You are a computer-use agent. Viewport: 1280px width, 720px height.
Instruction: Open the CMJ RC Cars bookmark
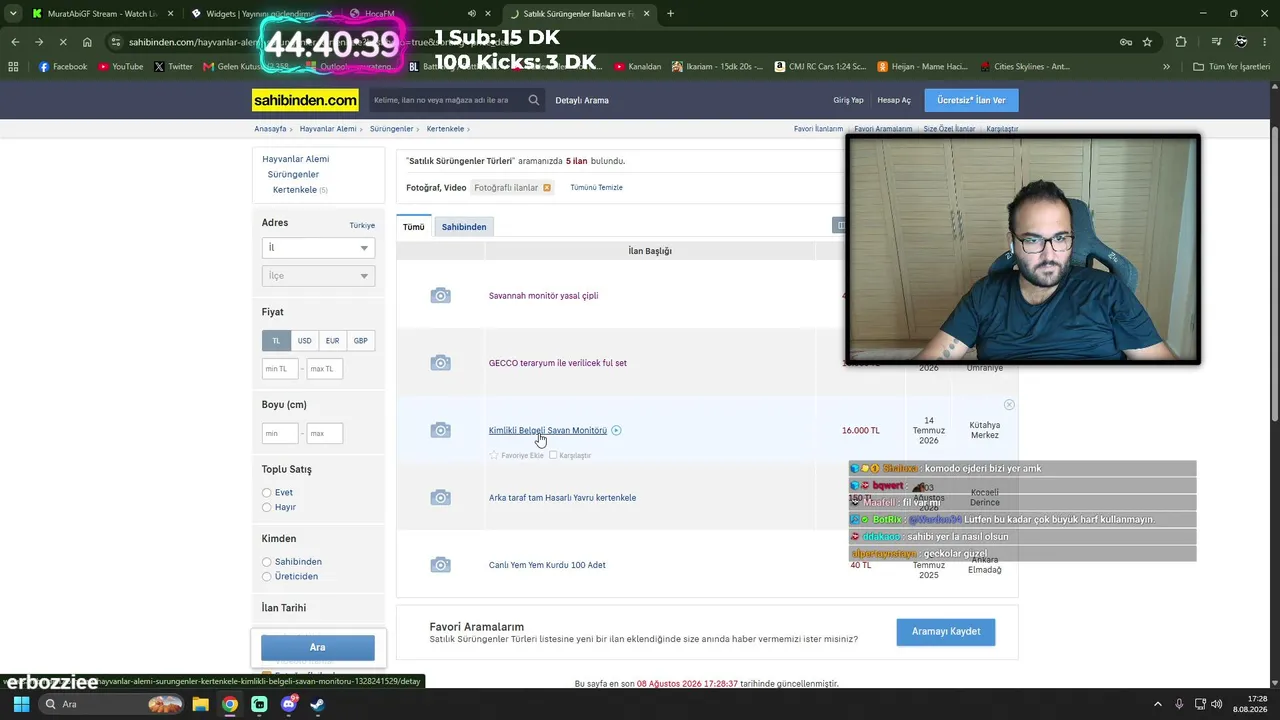tap(820, 67)
